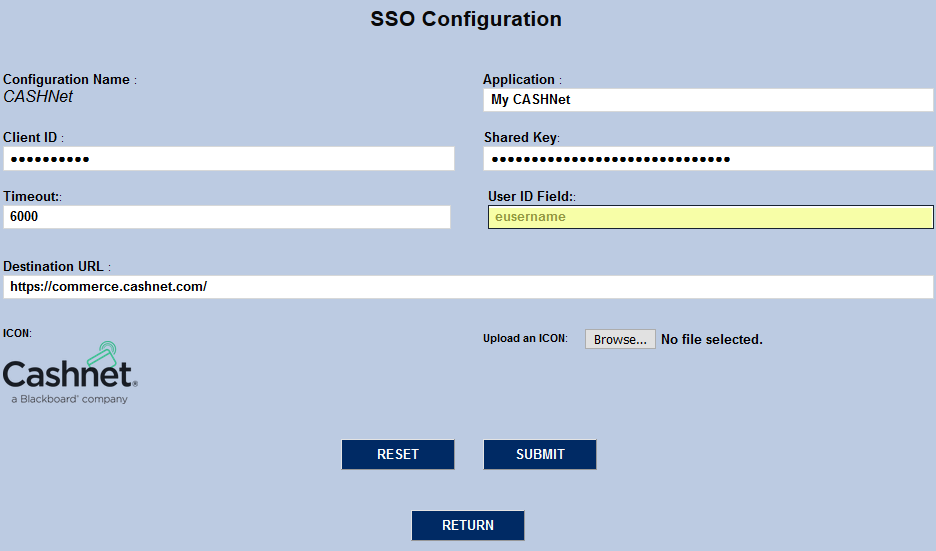Screen dimensions: 936x551
Task: Click the Configuration Name label
Action: click(67, 80)
